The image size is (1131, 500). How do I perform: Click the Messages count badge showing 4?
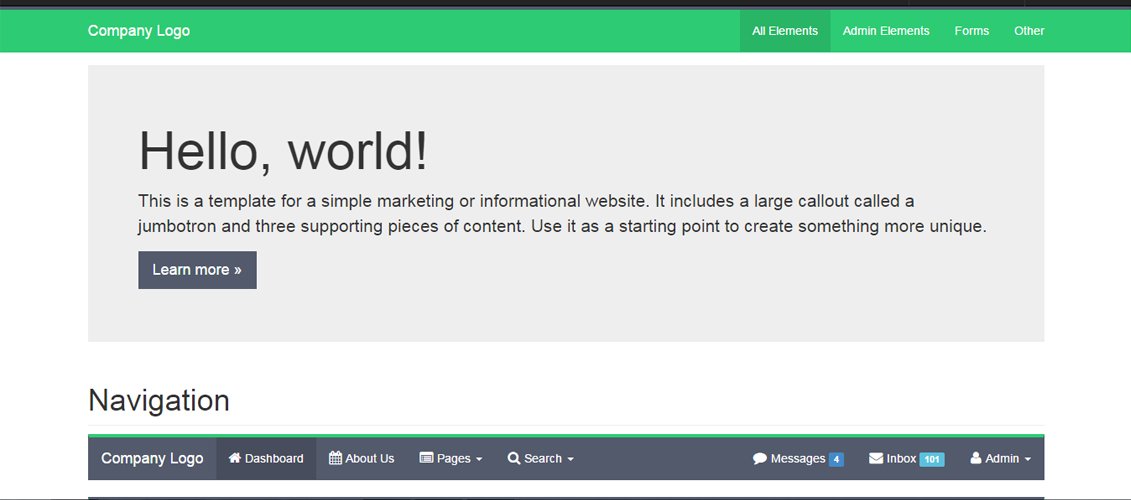tap(836, 459)
